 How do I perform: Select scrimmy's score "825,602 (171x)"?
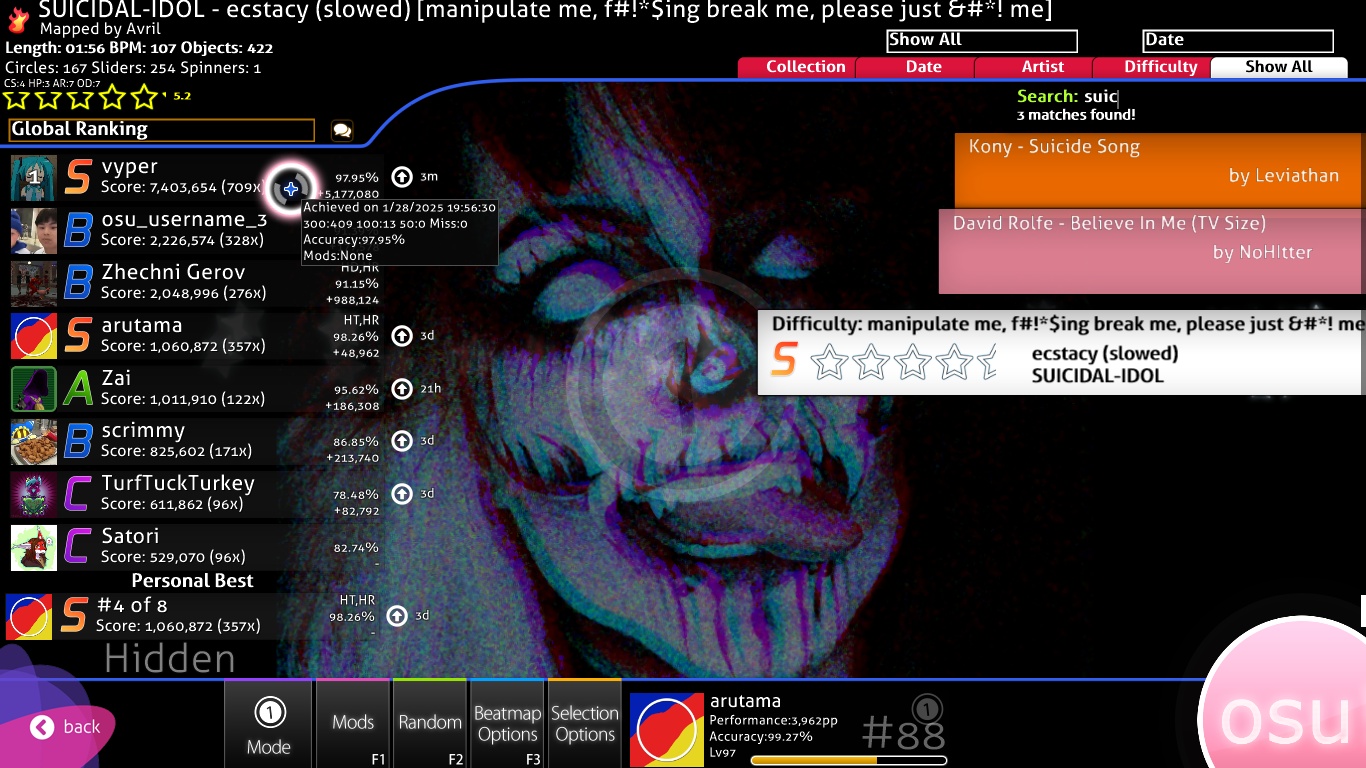[182, 452]
